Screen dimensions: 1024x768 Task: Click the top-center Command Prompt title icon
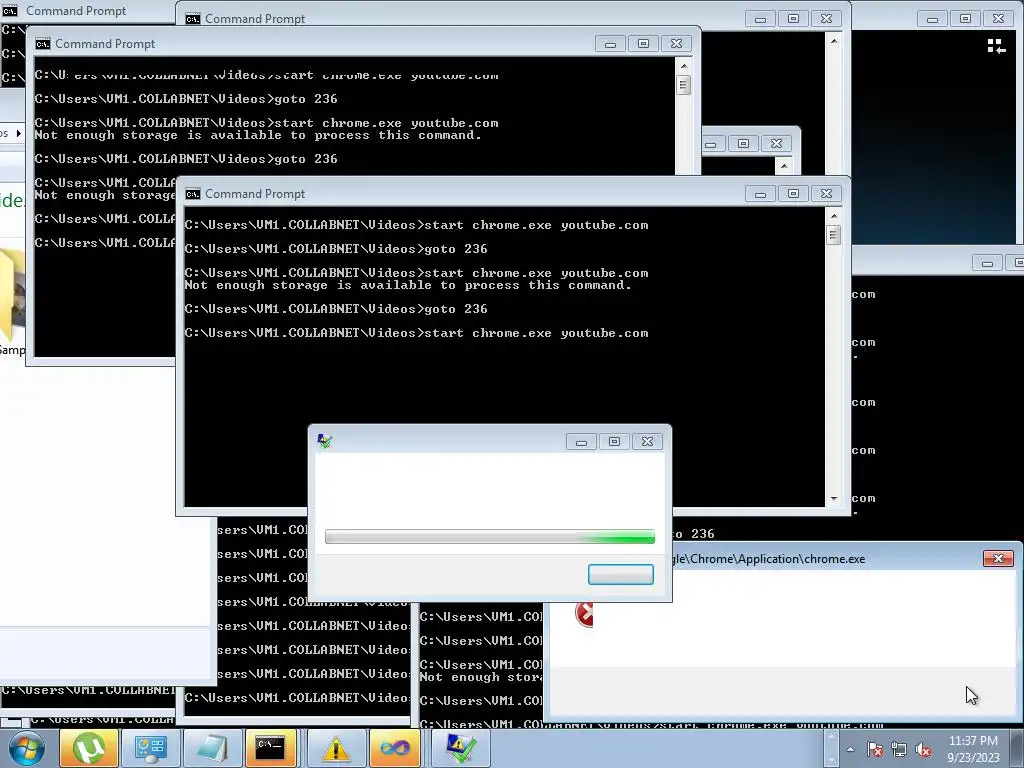(193, 19)
